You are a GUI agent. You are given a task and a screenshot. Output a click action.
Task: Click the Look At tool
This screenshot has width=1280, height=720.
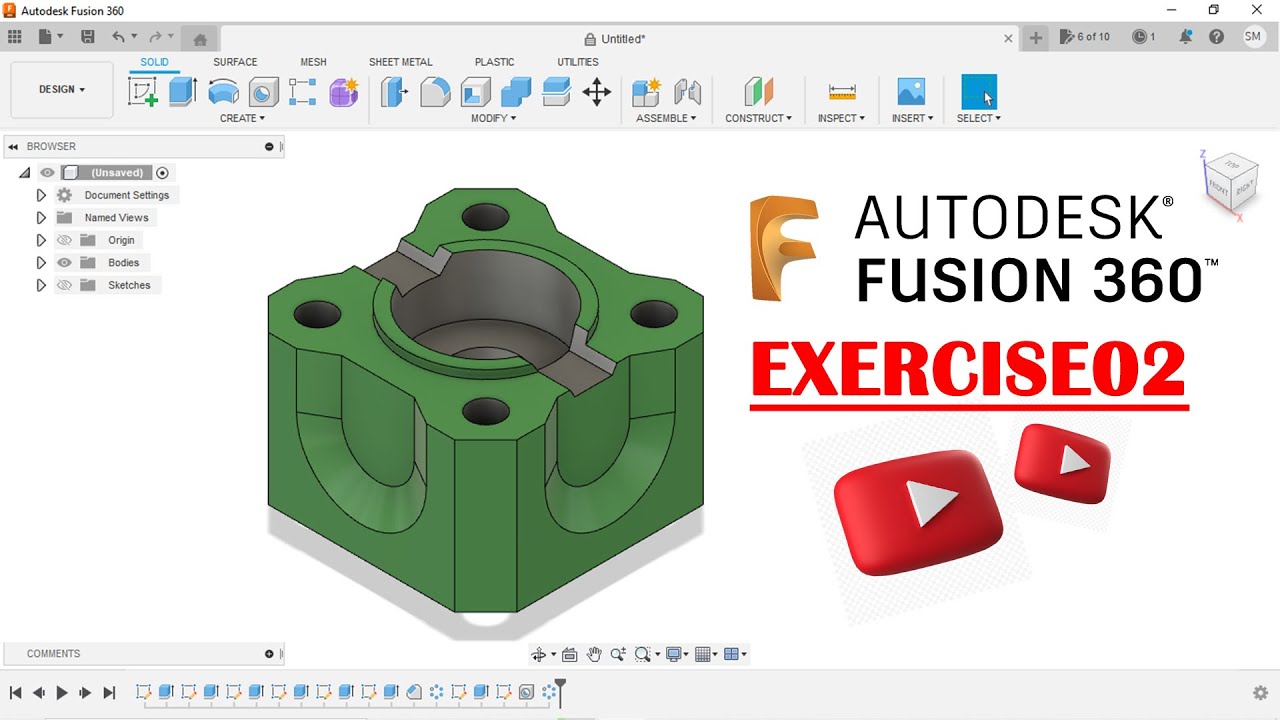coord(570,654)
